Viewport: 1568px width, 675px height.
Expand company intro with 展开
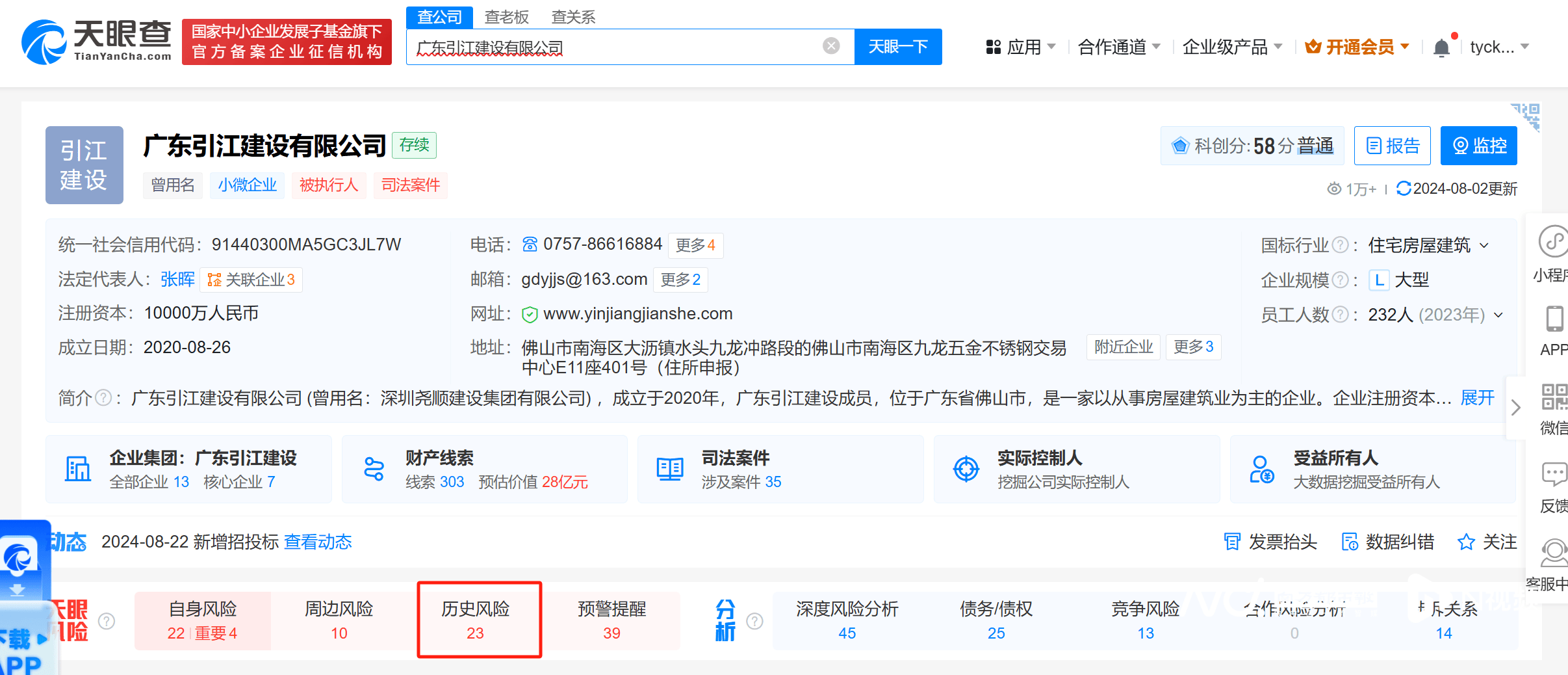(1478, 398)
